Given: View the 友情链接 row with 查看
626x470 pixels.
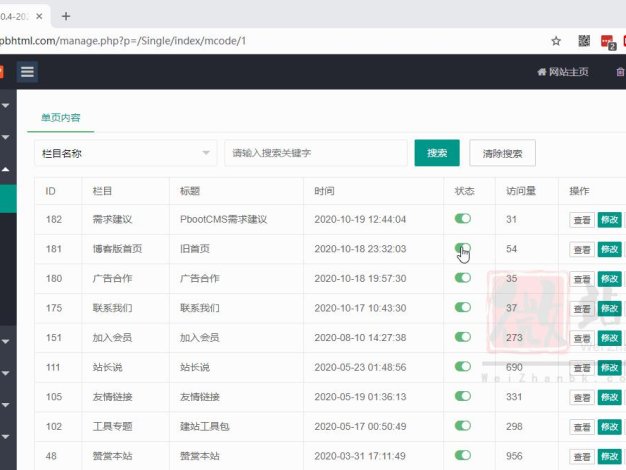Looking at the screenshot, I should coord(582,397).
